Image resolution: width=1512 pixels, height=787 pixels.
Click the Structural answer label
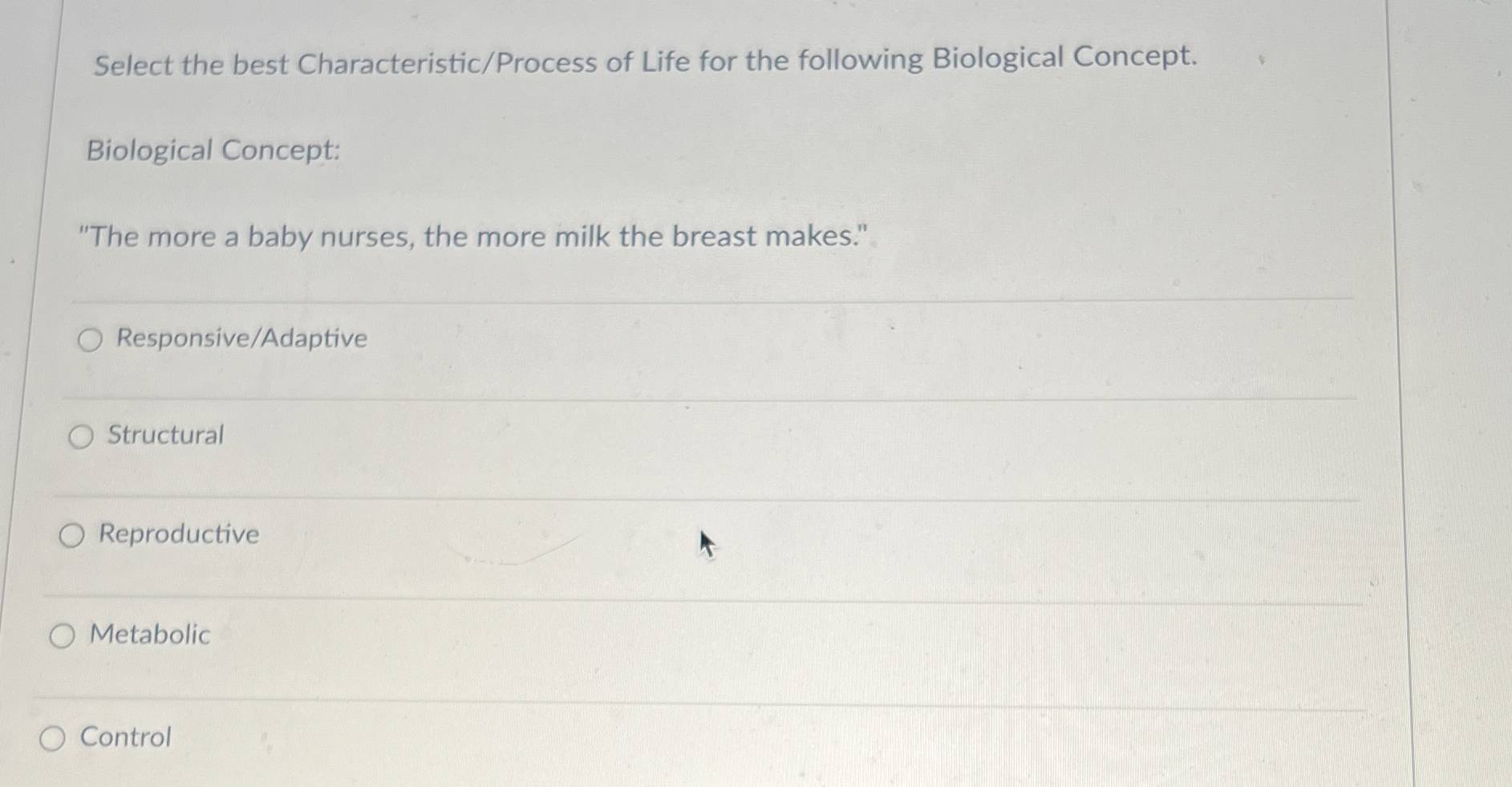[x=164, y=436]
